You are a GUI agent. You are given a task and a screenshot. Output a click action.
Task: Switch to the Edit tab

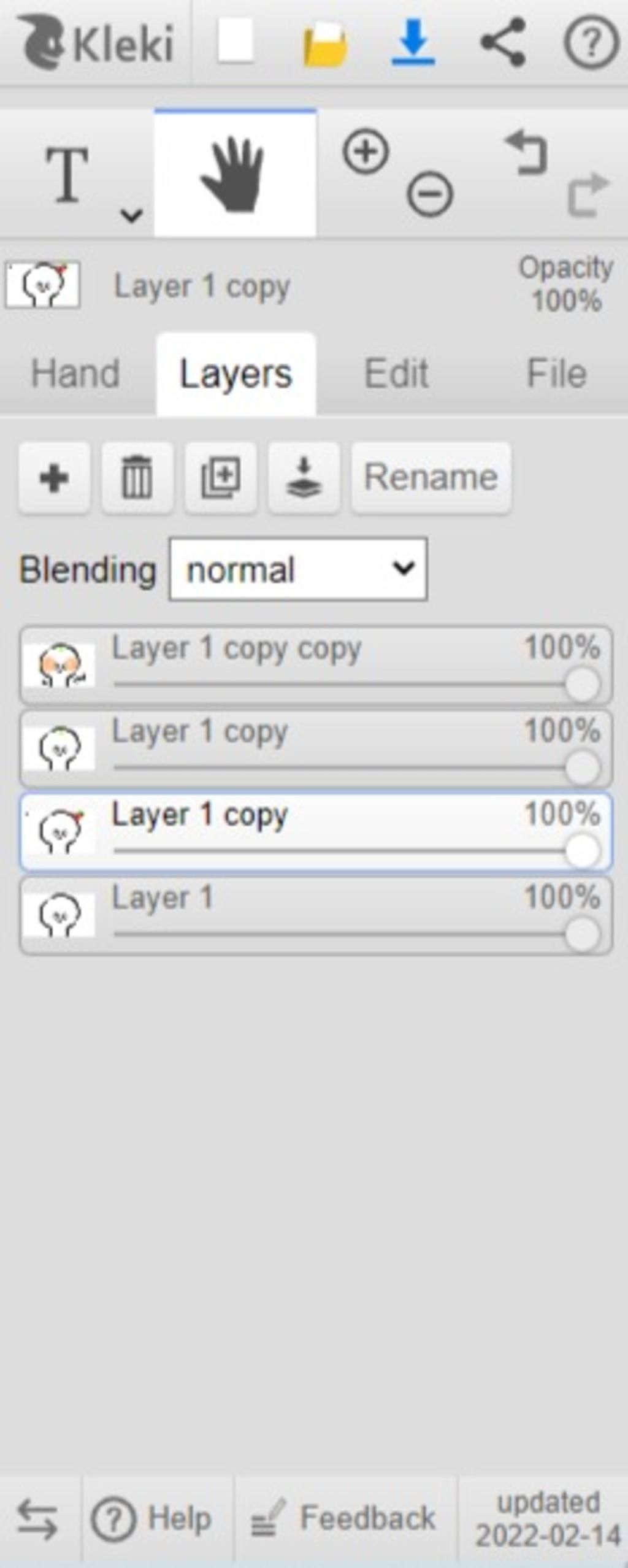pos(396,373)
